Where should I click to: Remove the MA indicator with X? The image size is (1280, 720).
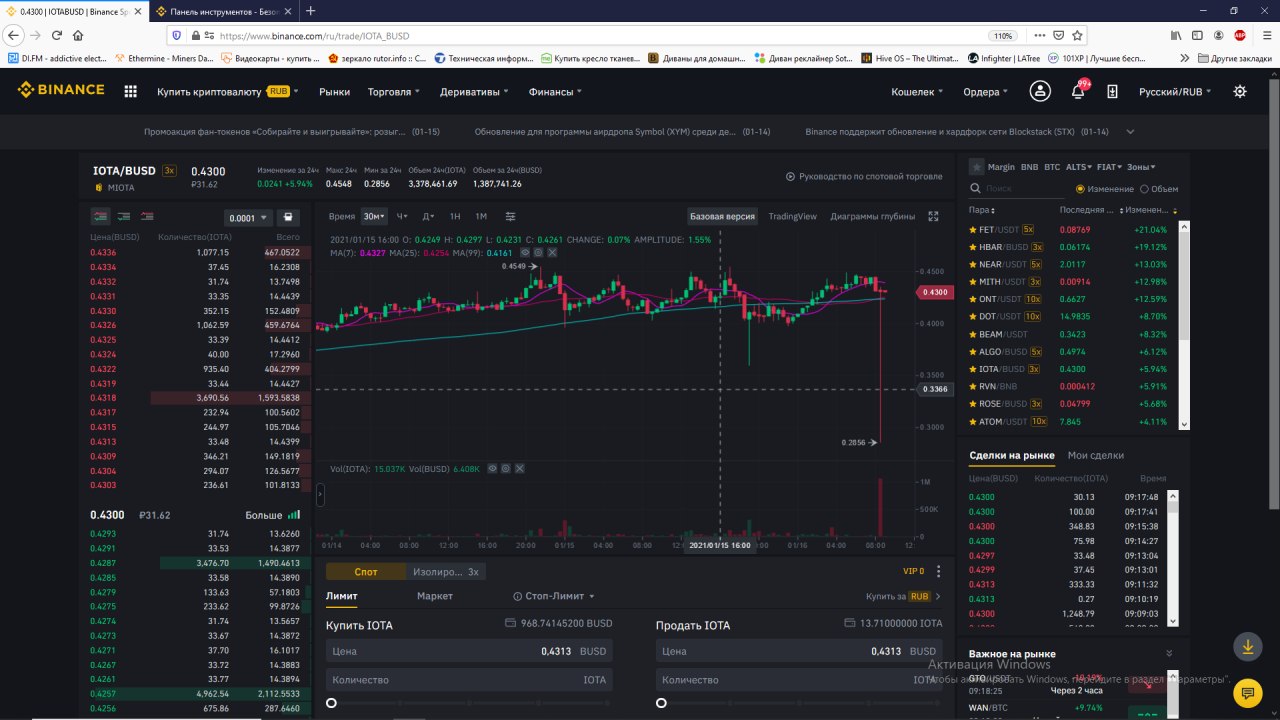click(x=552, y=253)
